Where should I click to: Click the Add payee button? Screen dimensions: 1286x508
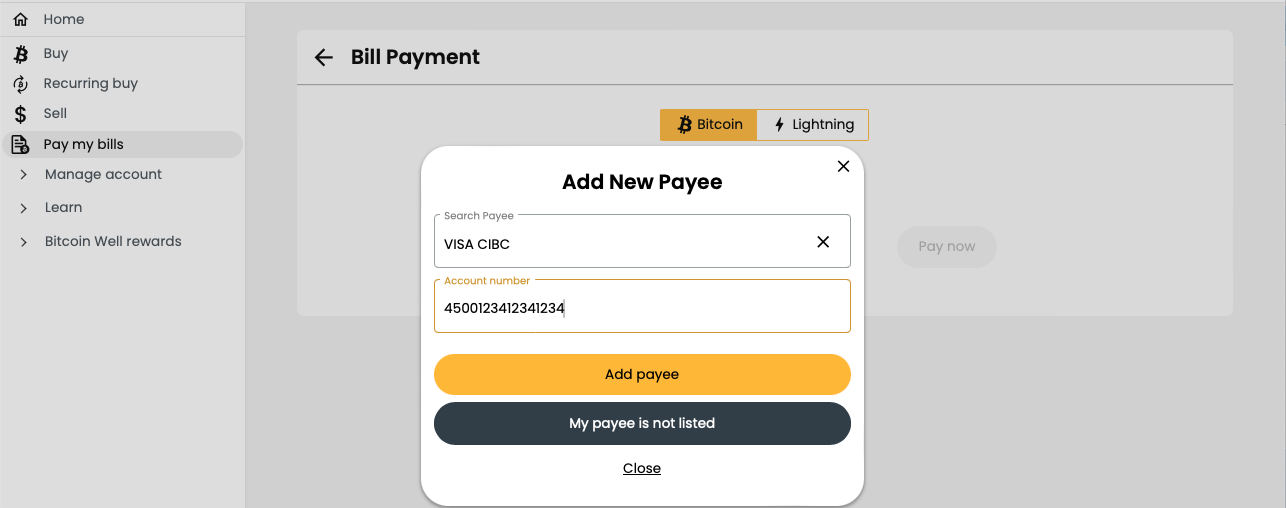(x=642, y=375)
